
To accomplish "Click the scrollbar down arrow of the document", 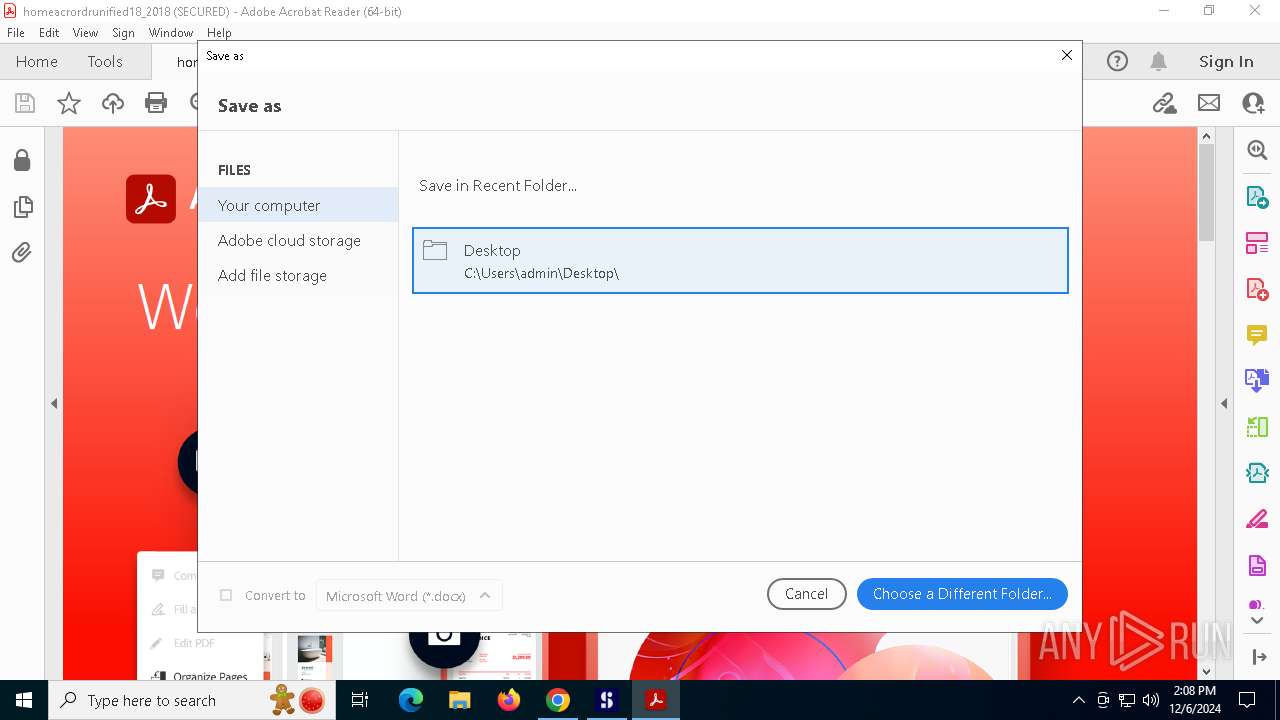I will [1206, 671].
